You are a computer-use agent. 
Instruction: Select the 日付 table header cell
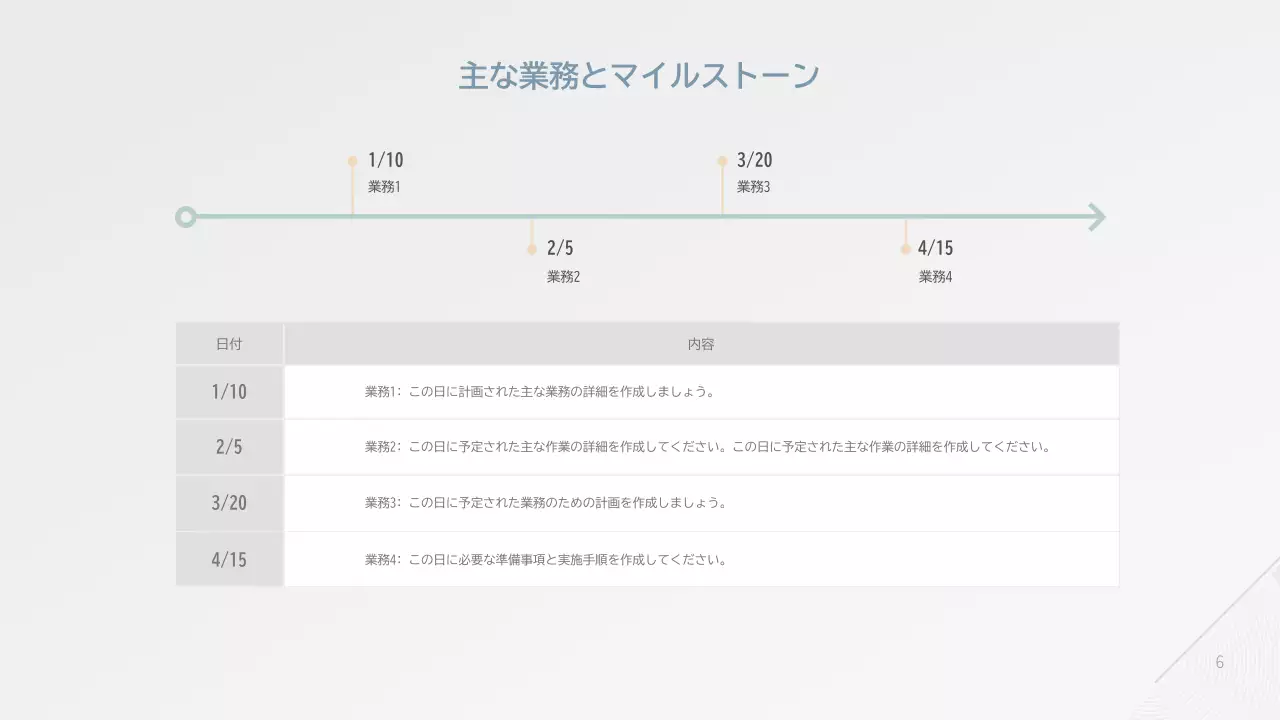point(229,343)
